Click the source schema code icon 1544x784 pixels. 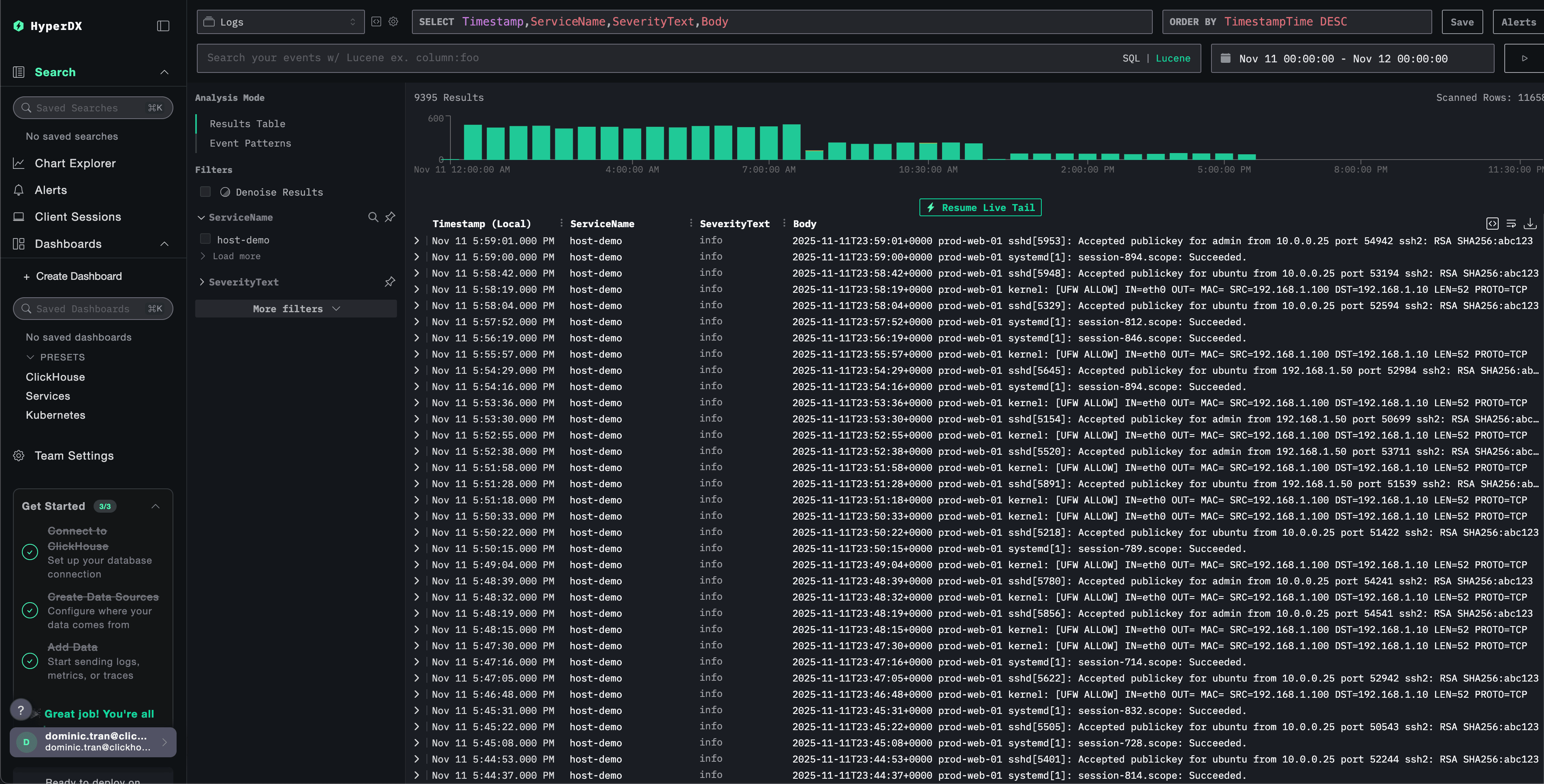pos(376,21)
